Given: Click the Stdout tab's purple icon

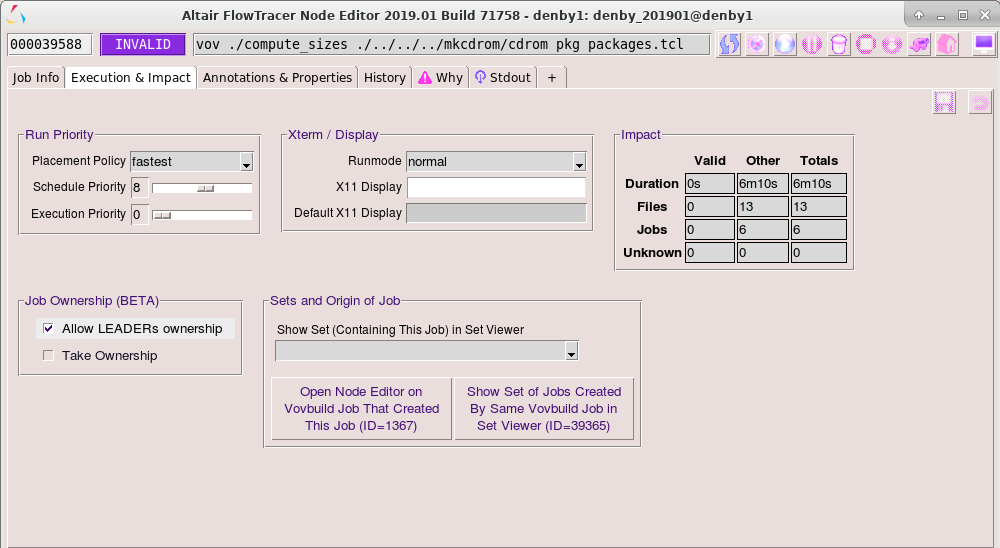Looking at the screenshot, I should coord(480,77).
